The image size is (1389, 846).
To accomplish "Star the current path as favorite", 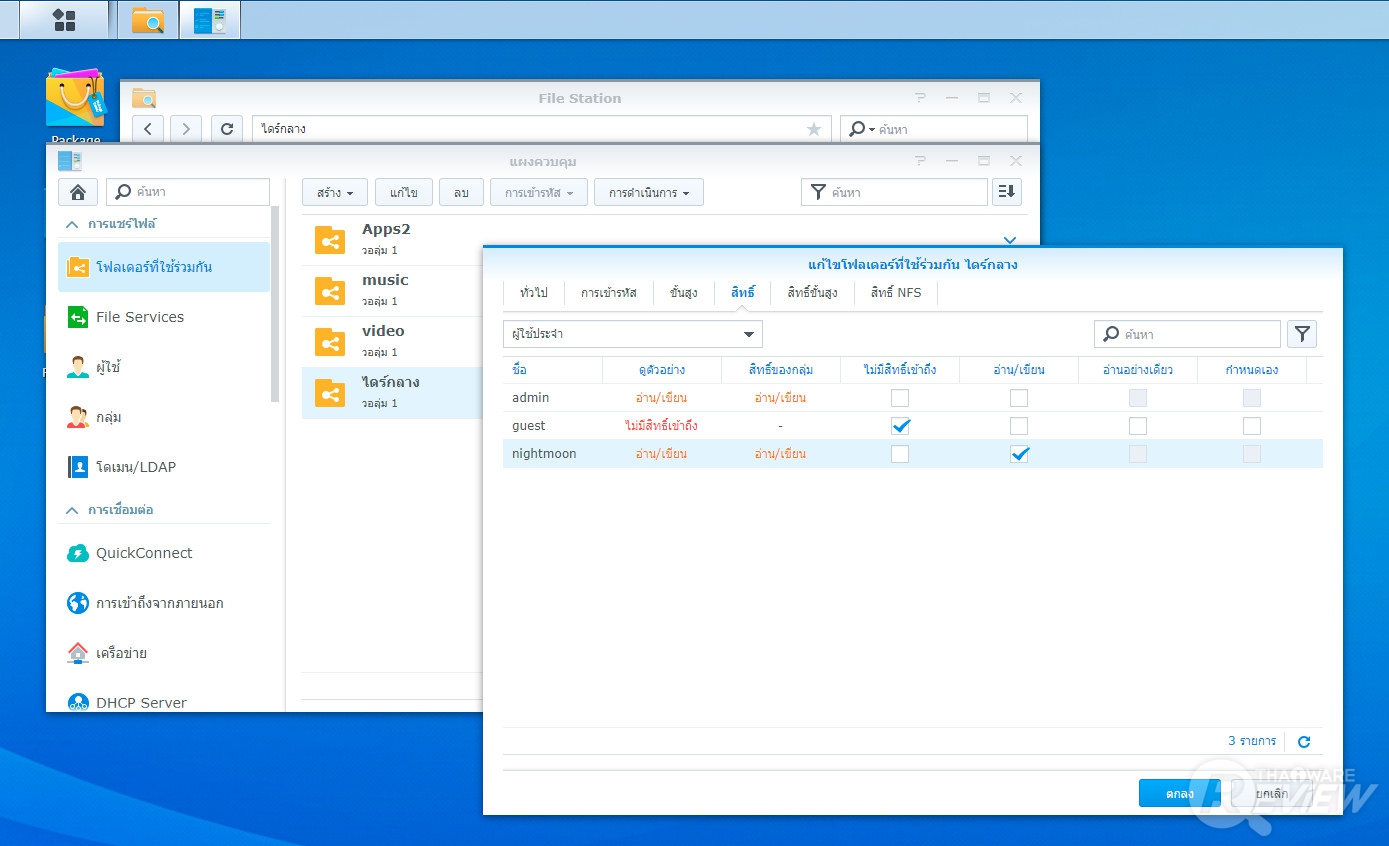I will [813, 129].
